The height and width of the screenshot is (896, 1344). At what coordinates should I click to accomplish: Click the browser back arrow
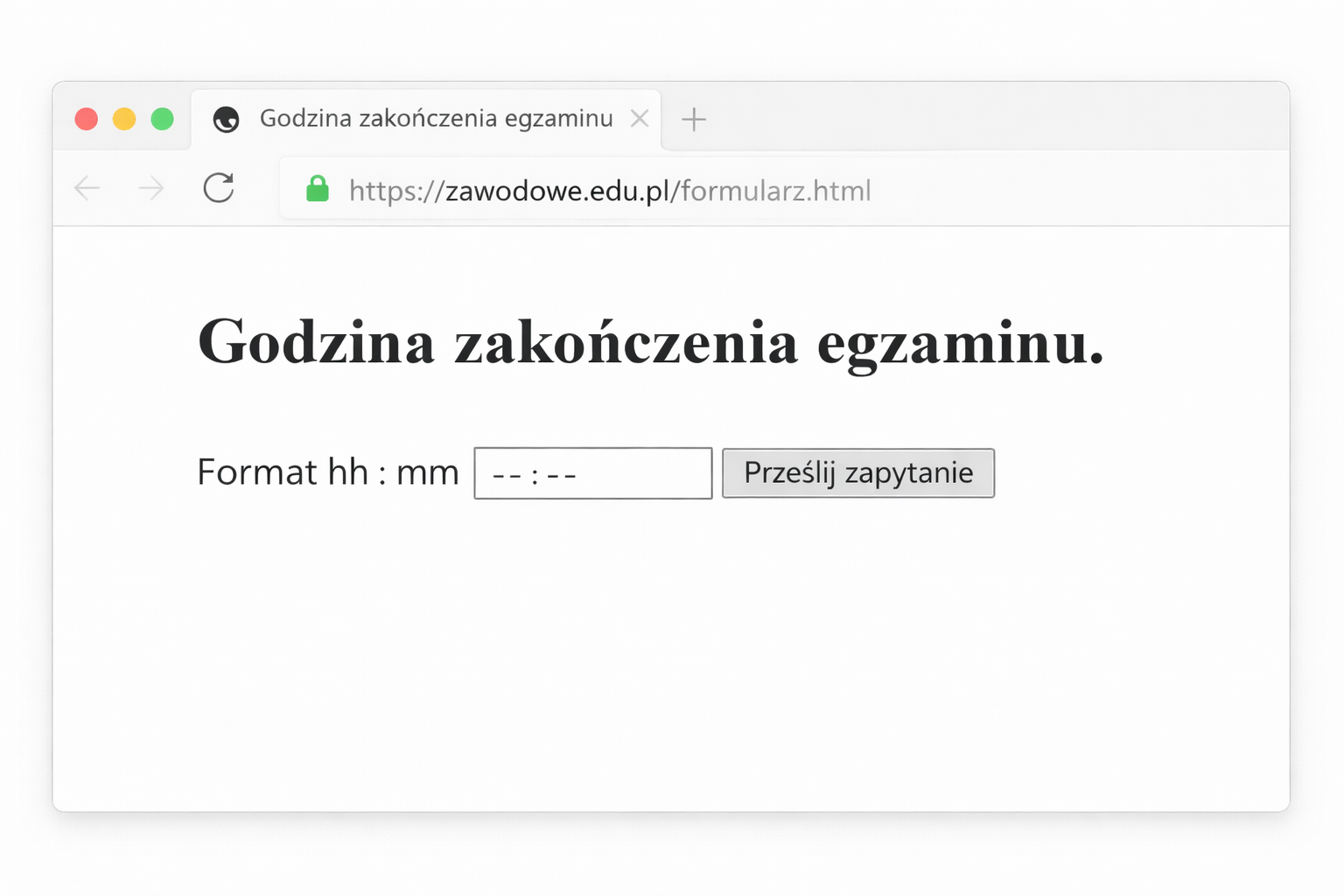87,188
